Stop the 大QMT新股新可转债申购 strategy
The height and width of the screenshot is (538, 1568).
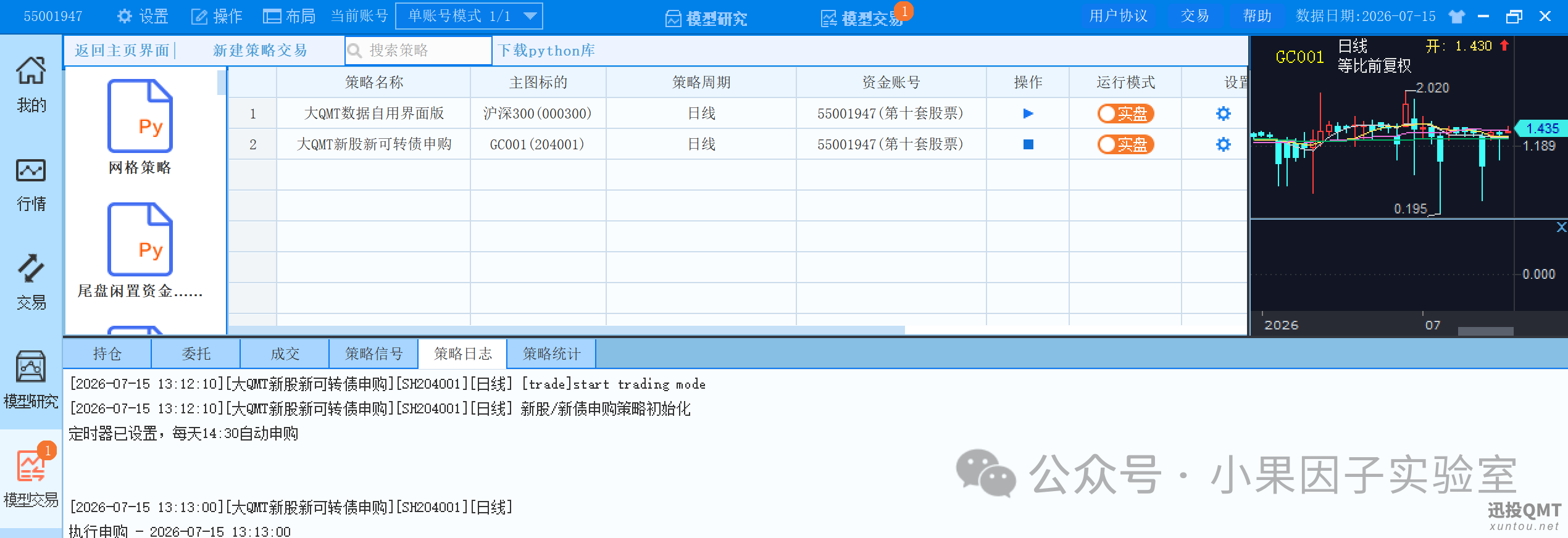(1028, 144)
